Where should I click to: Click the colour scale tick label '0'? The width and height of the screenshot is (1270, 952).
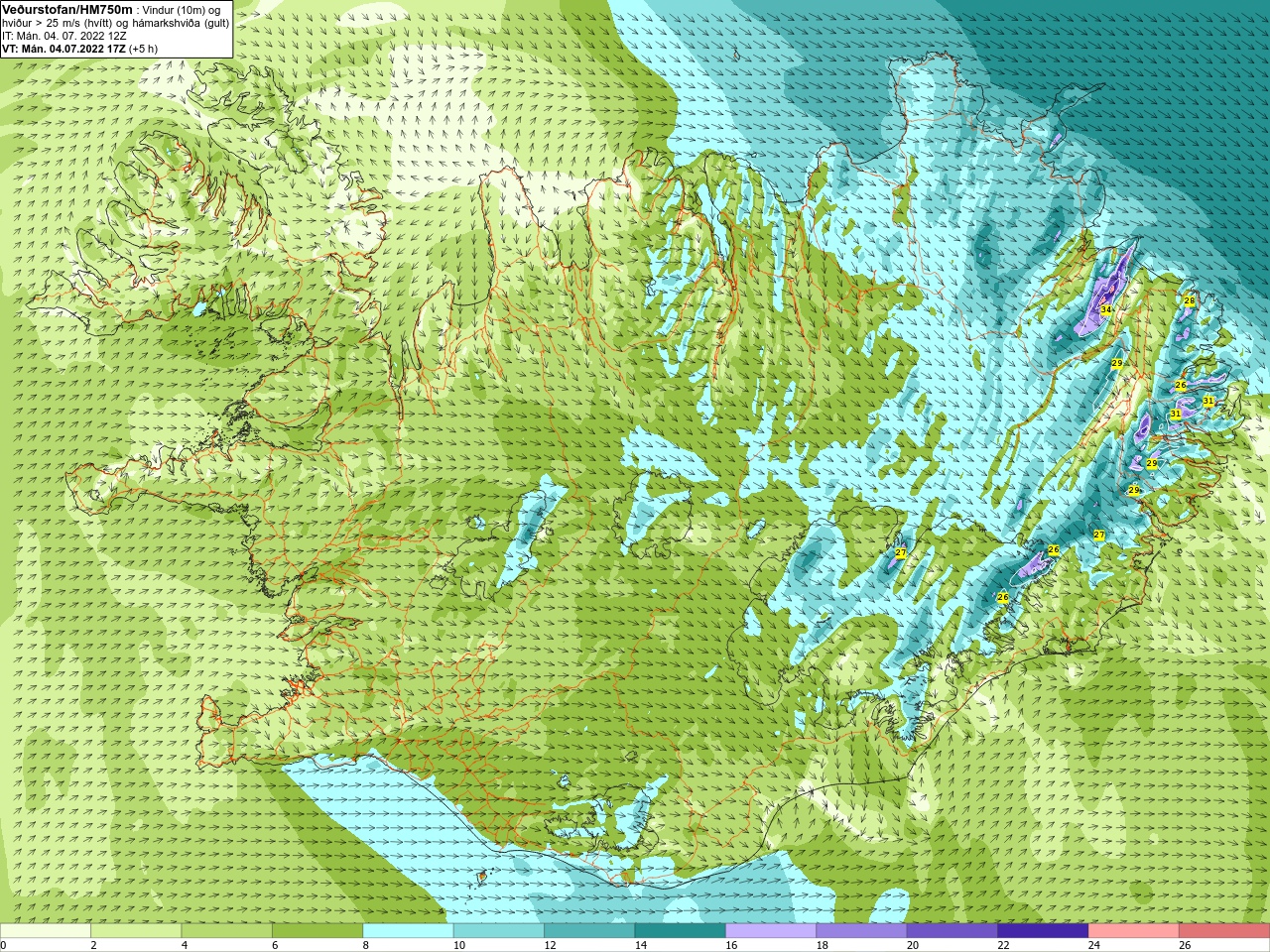coord(3,945)
